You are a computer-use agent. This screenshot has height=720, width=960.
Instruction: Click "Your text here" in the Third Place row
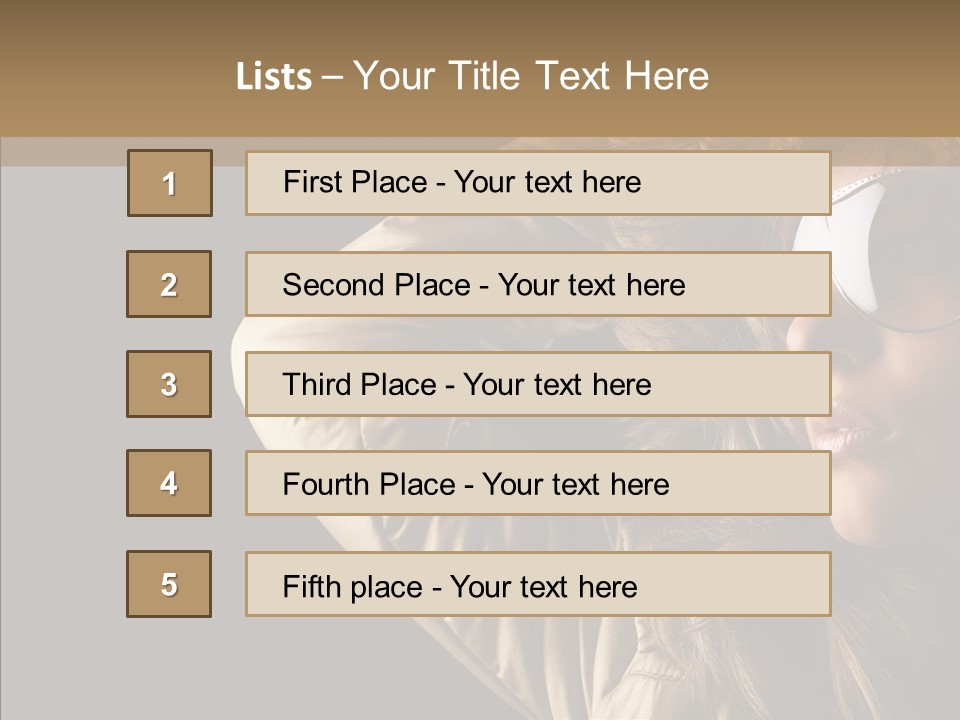click(x=557, y=385)
